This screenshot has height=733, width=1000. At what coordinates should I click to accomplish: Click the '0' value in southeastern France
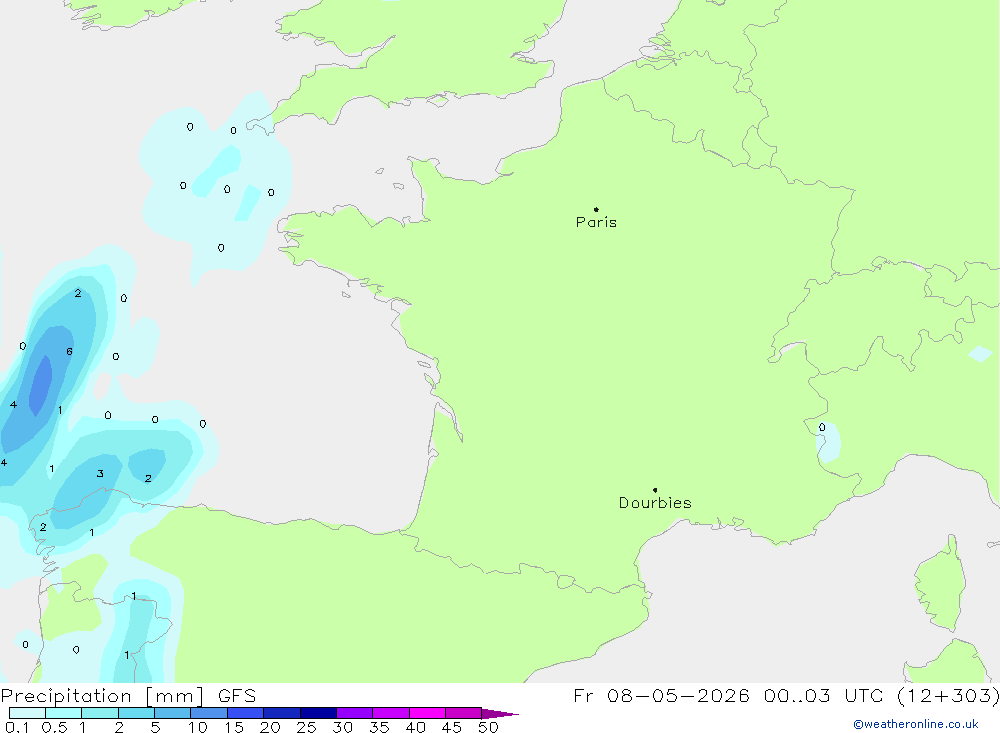coord(822,427)
